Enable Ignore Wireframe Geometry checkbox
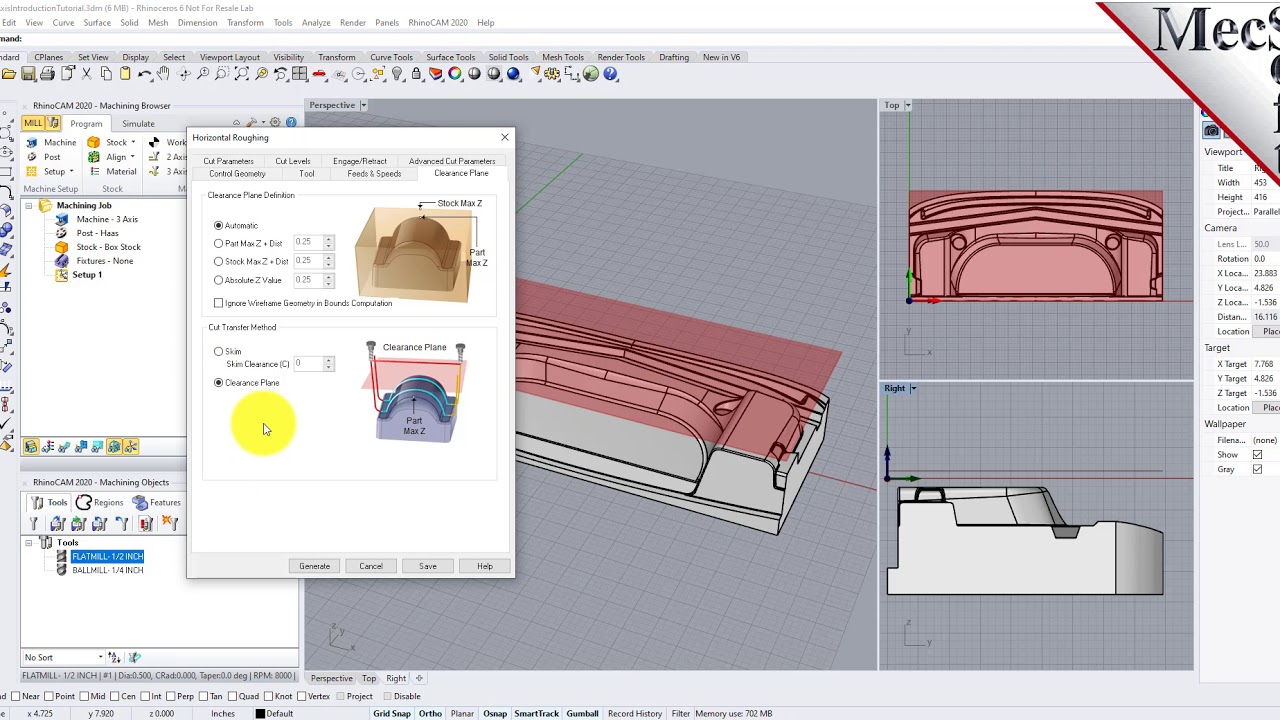The image size is (1280, 720). (x=218, y=303)
